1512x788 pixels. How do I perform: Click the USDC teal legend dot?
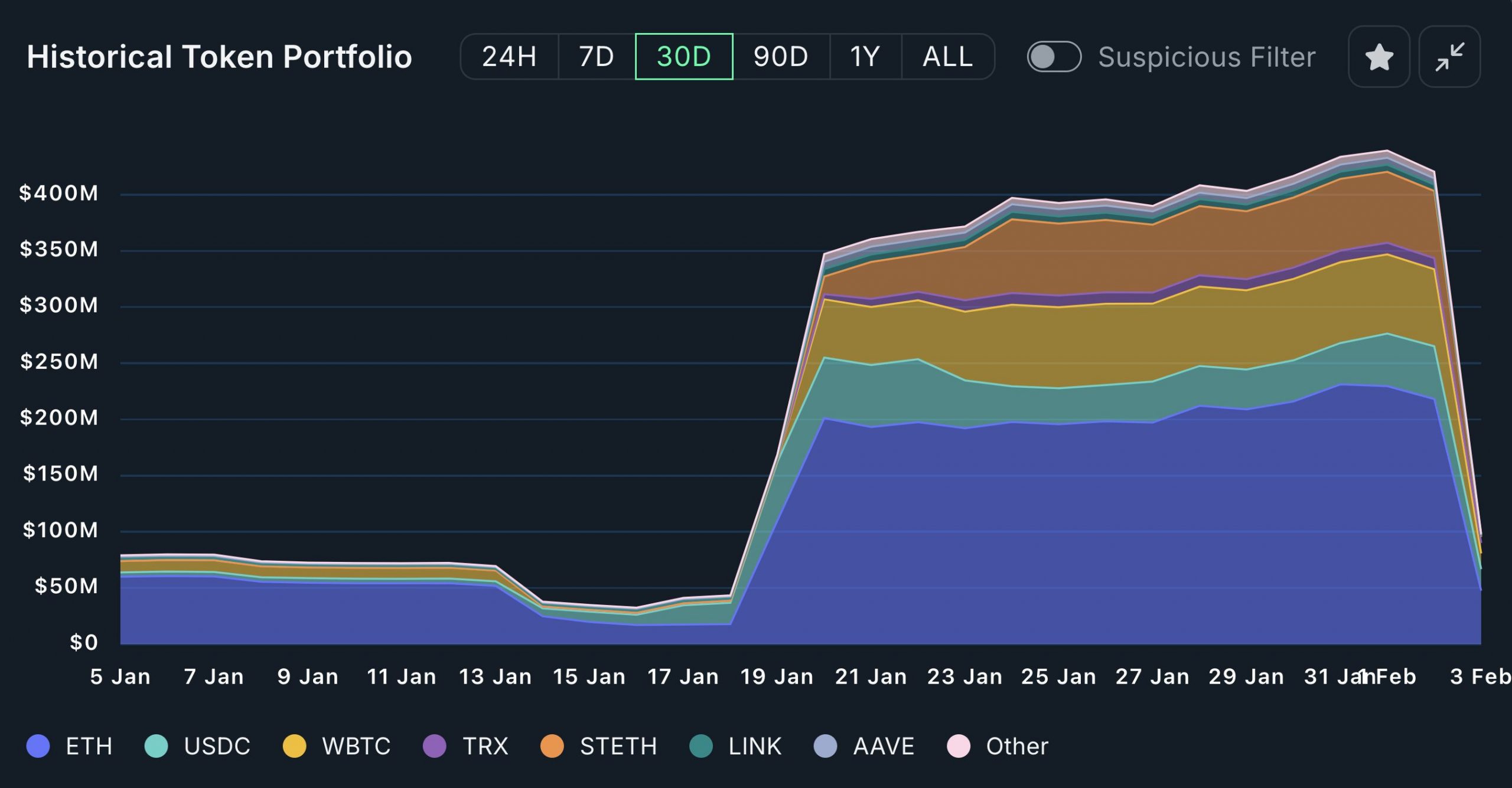pos(157,746)
